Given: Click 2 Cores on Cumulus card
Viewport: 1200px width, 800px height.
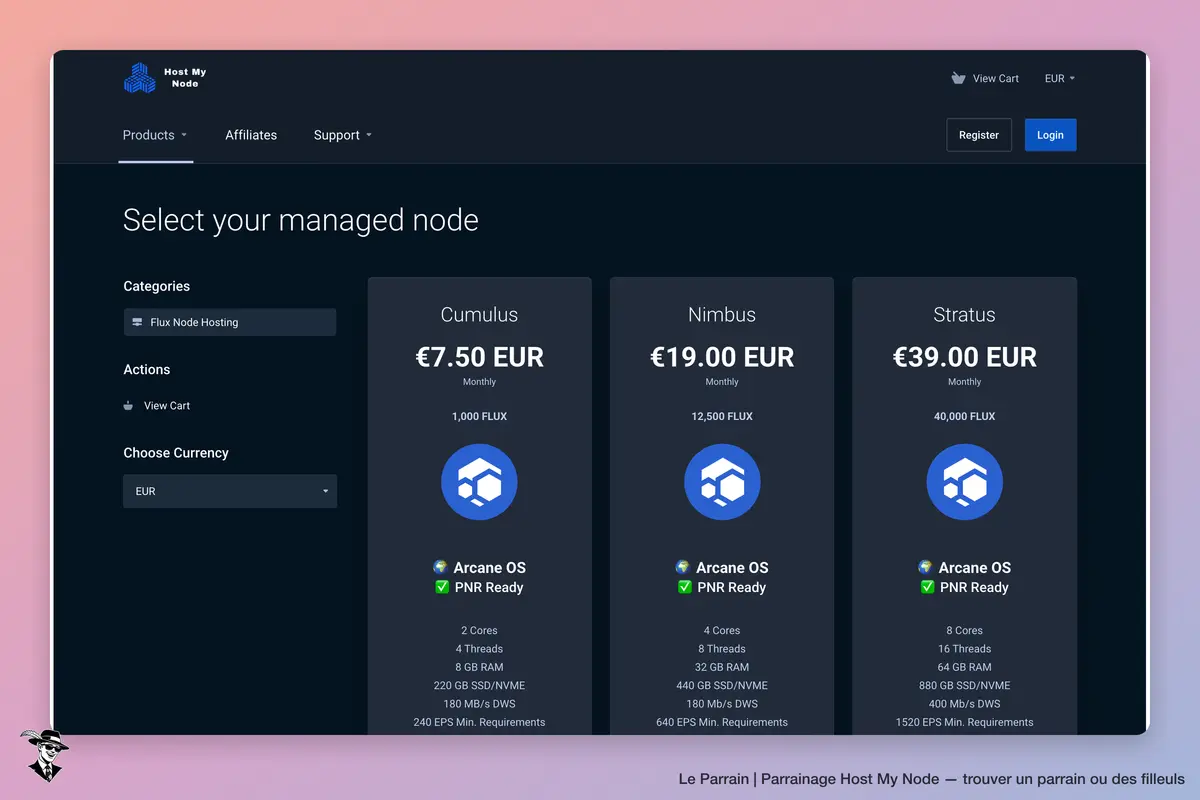Looking at the screenshot, I should [x=479, y=631].
